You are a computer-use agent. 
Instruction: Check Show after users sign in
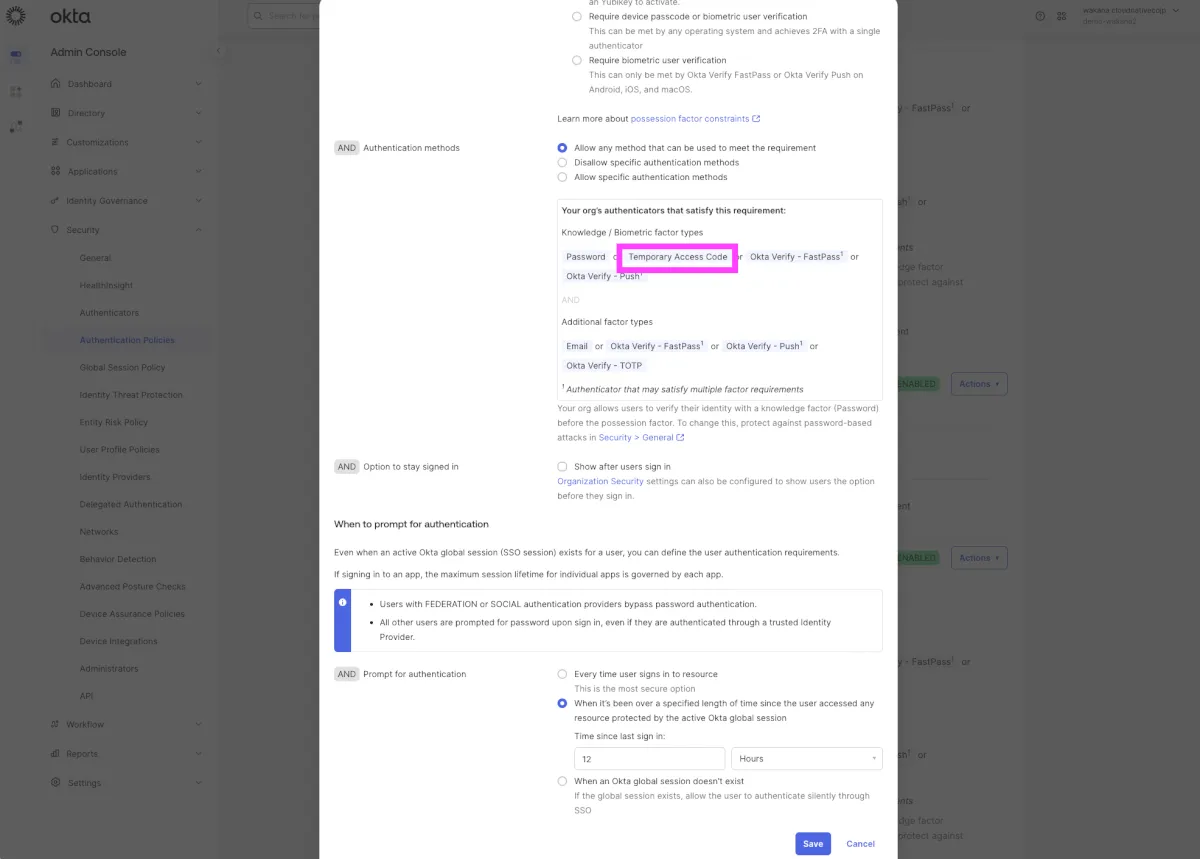point(562,466)
